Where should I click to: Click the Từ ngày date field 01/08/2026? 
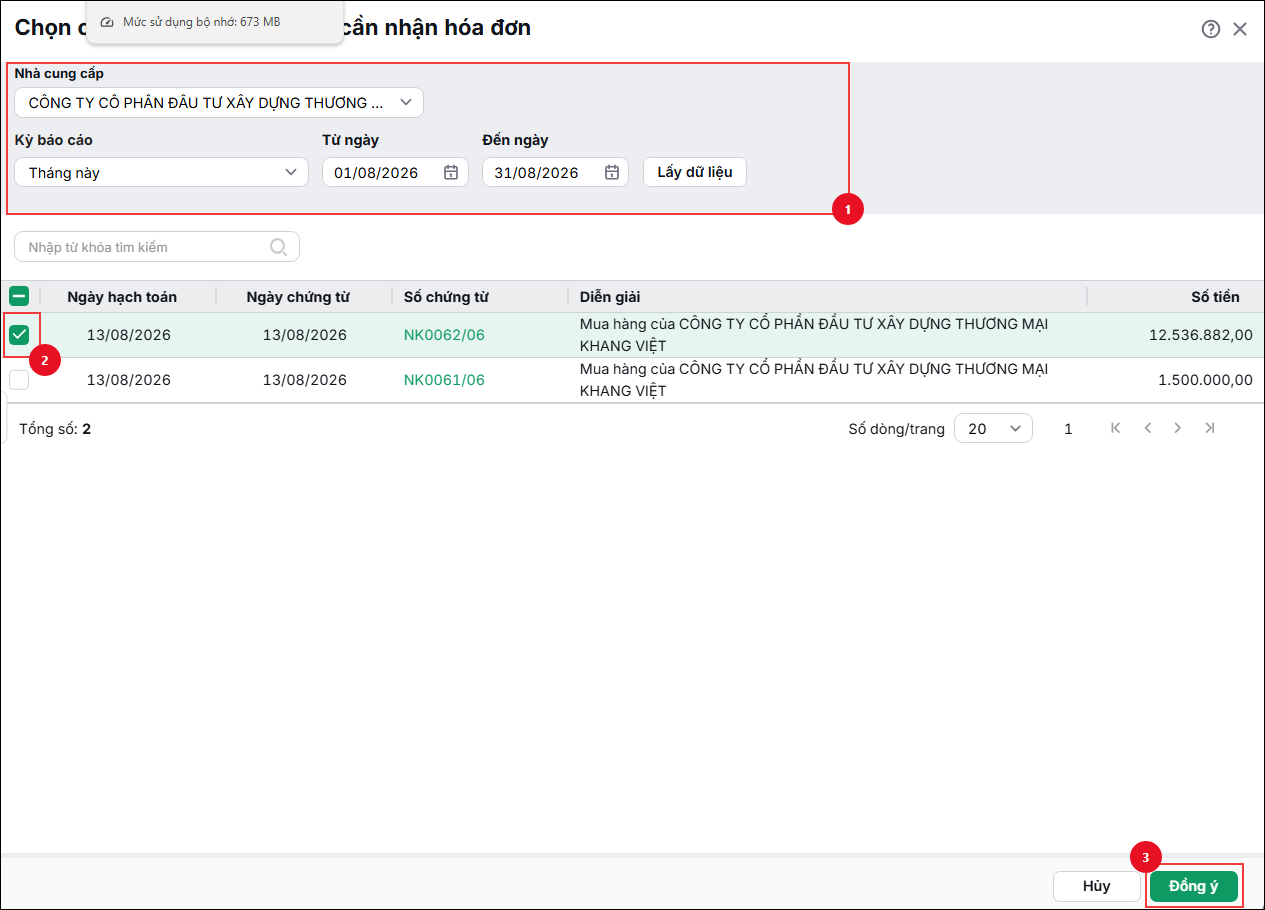click(x=395, y=172)
